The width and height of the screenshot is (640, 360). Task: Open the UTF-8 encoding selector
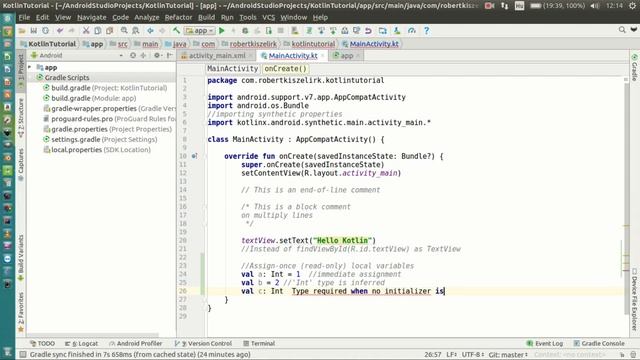(x=473, y=354)
